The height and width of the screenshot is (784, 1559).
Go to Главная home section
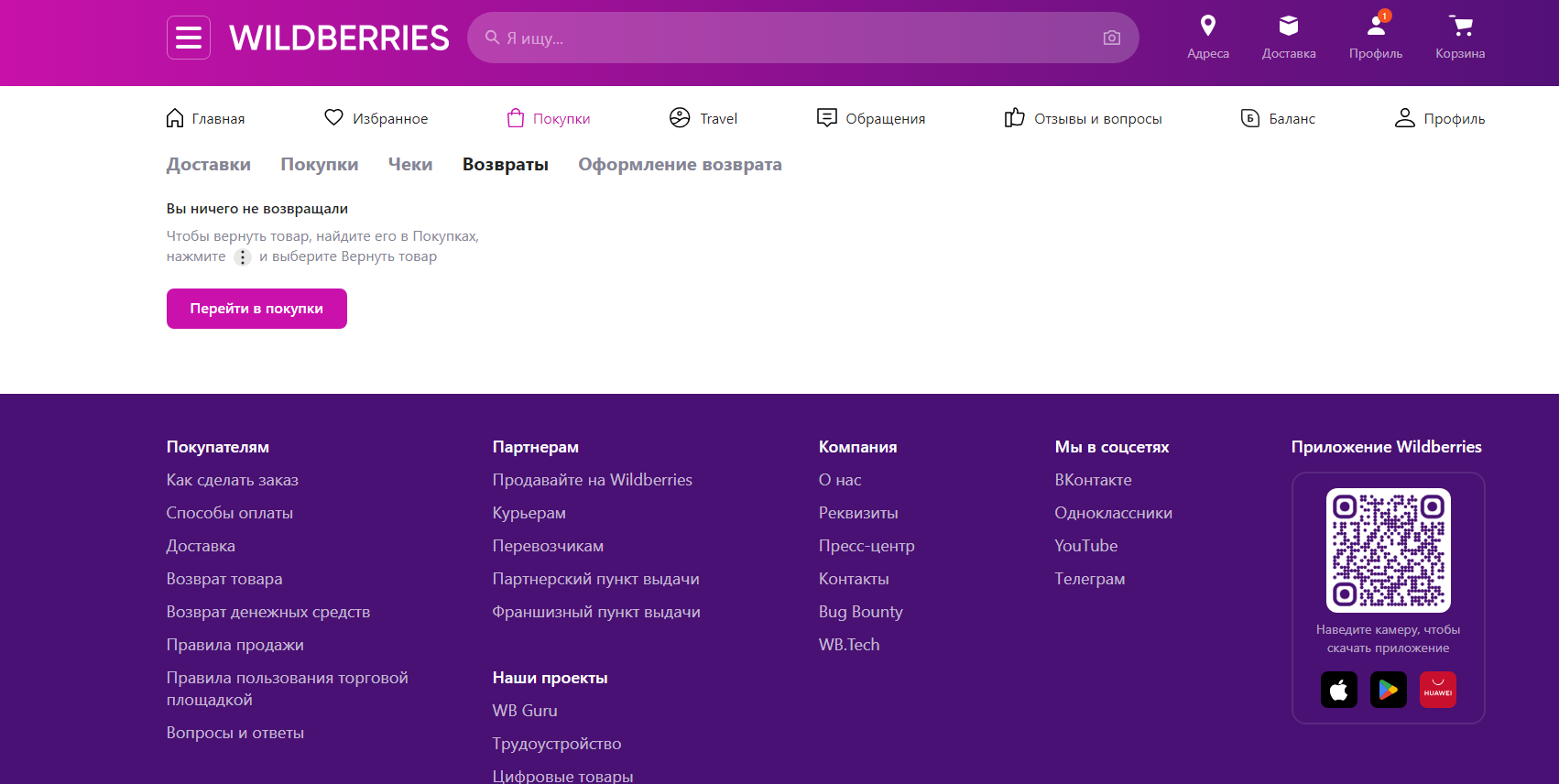(x=205, y=118)
